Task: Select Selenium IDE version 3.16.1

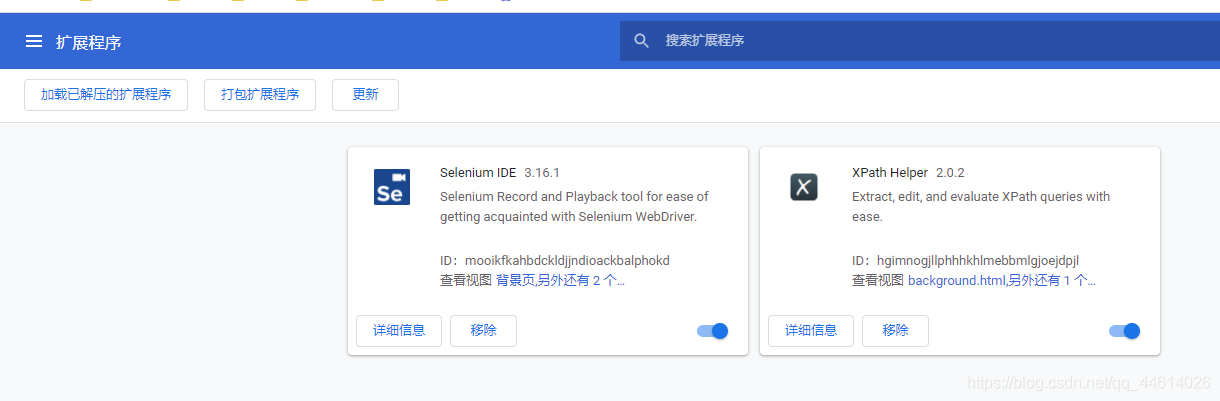Action: point(542,172)
